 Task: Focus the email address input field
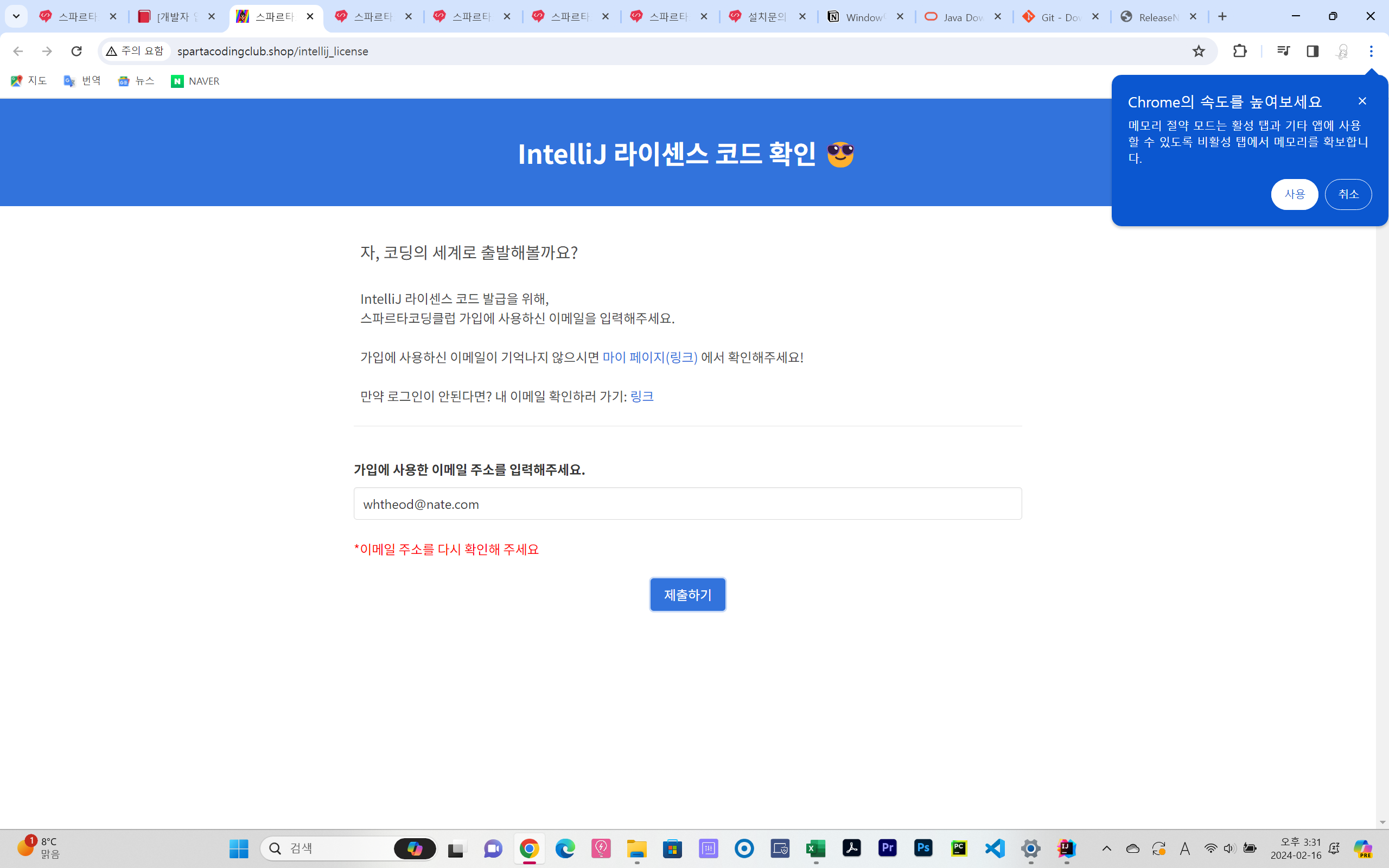click(x=687, y=503)
